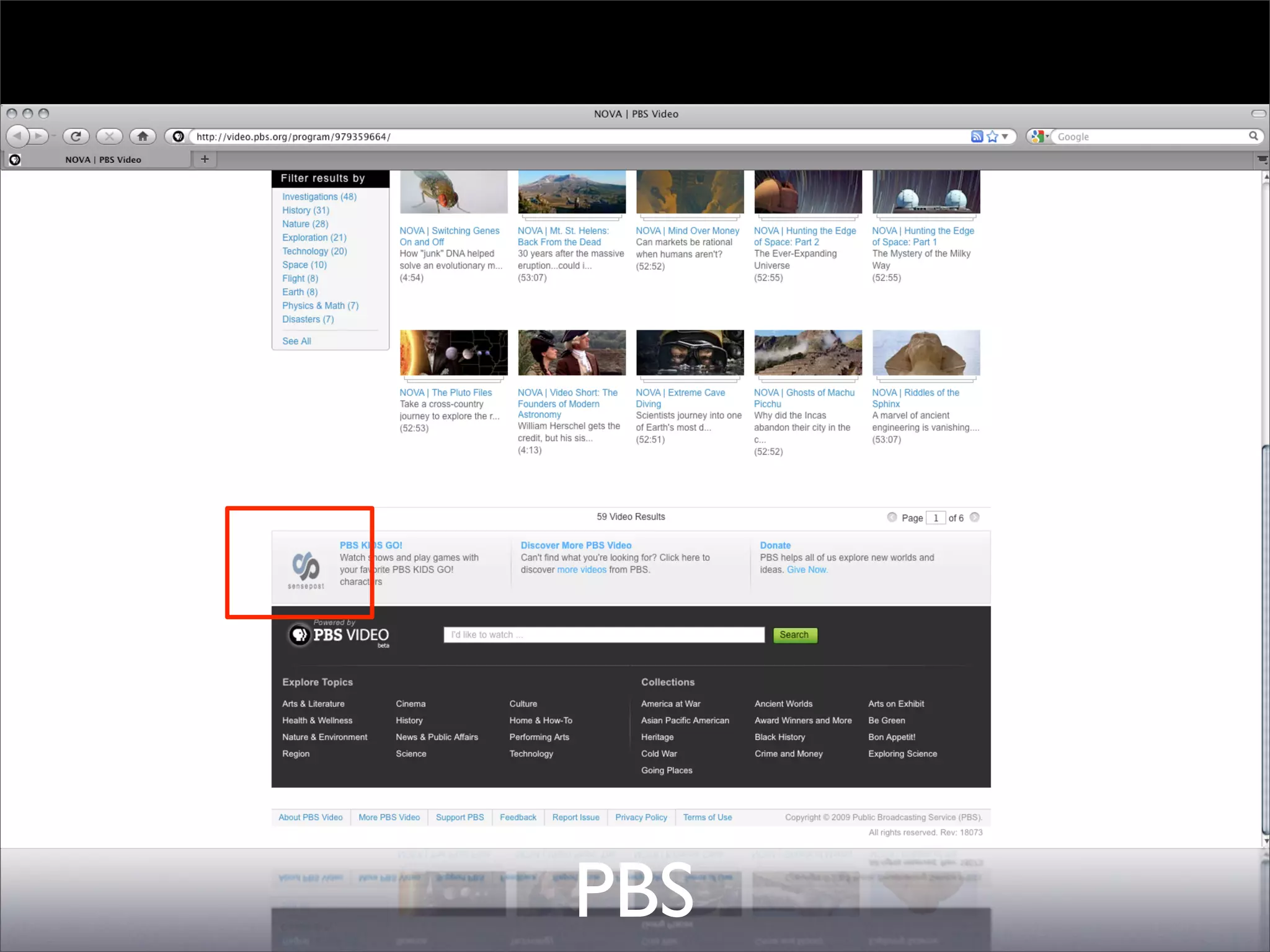Open a new tab with plus button
The image size is (1270, 952).
205,159
